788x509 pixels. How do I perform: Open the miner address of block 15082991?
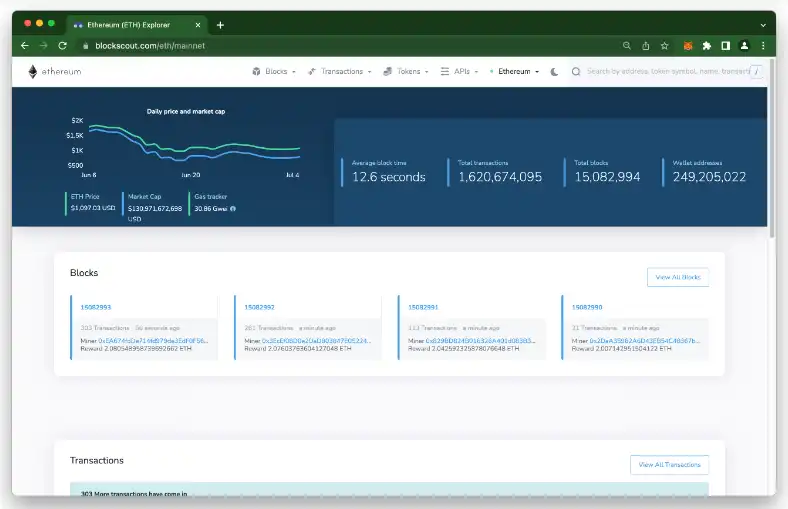480,341
